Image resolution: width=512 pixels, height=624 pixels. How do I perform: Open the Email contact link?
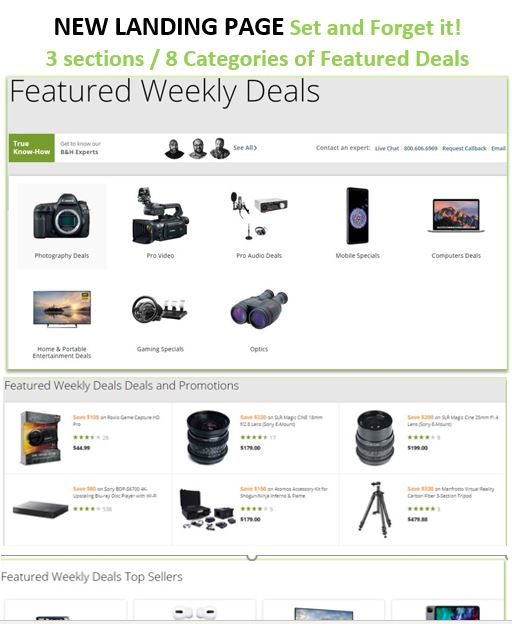[x=498, y=148]
